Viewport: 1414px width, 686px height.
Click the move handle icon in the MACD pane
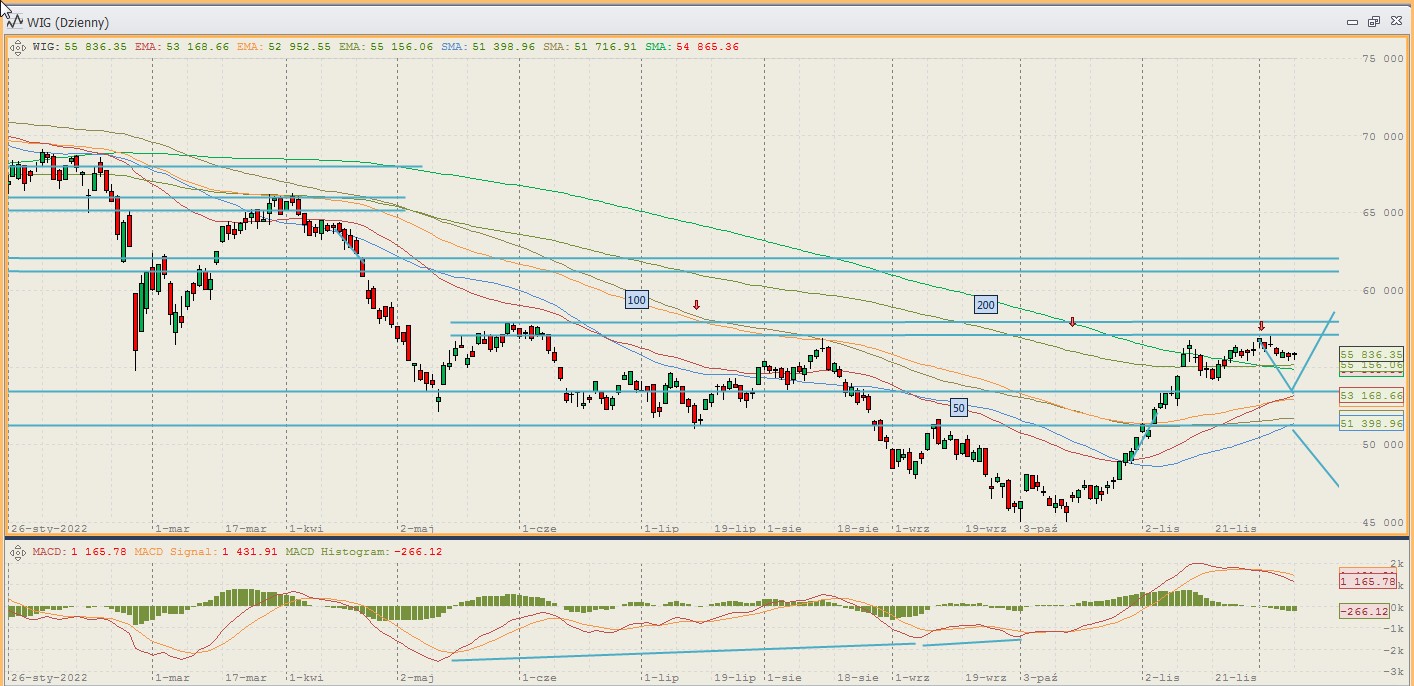point(18,551)
